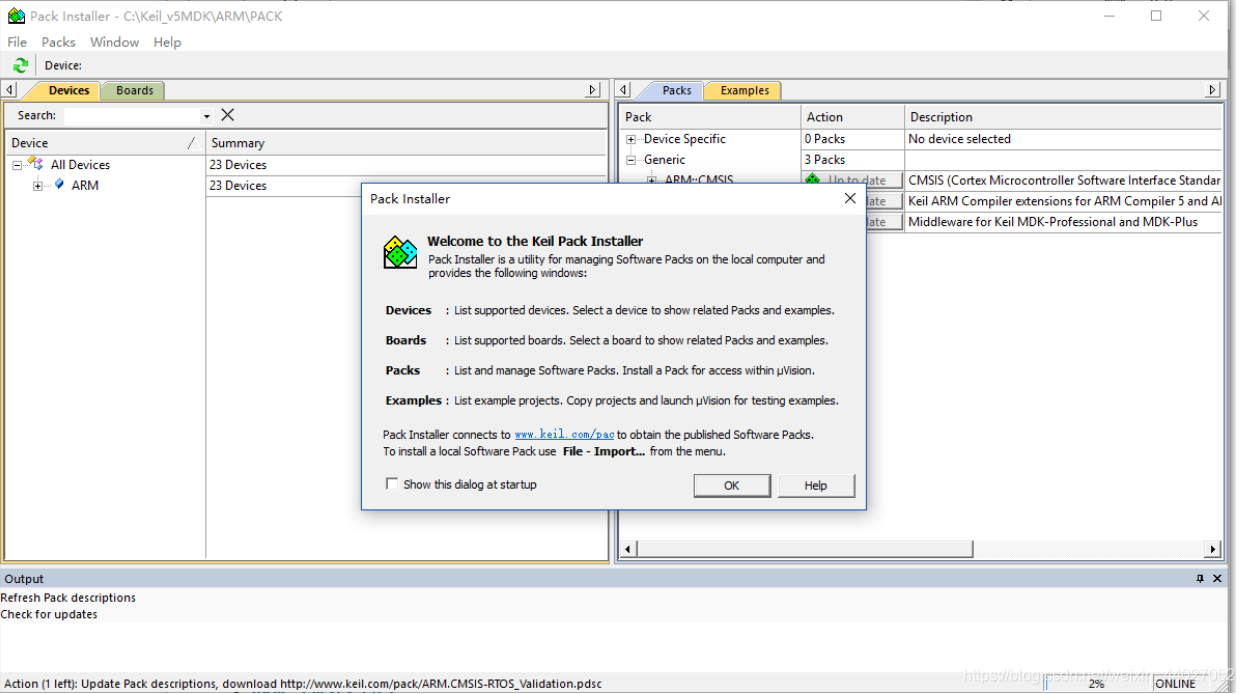Click the green refresh packs toolbar icon
This screenshot has width=1245, height=694.
[x=20, y=65]
